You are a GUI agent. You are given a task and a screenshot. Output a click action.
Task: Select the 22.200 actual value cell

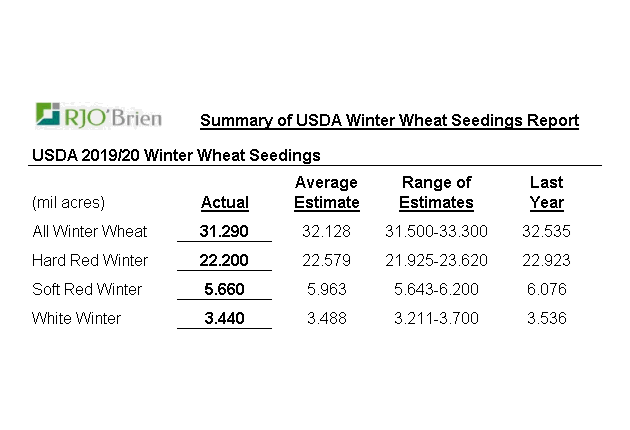(x=225, y=260)
